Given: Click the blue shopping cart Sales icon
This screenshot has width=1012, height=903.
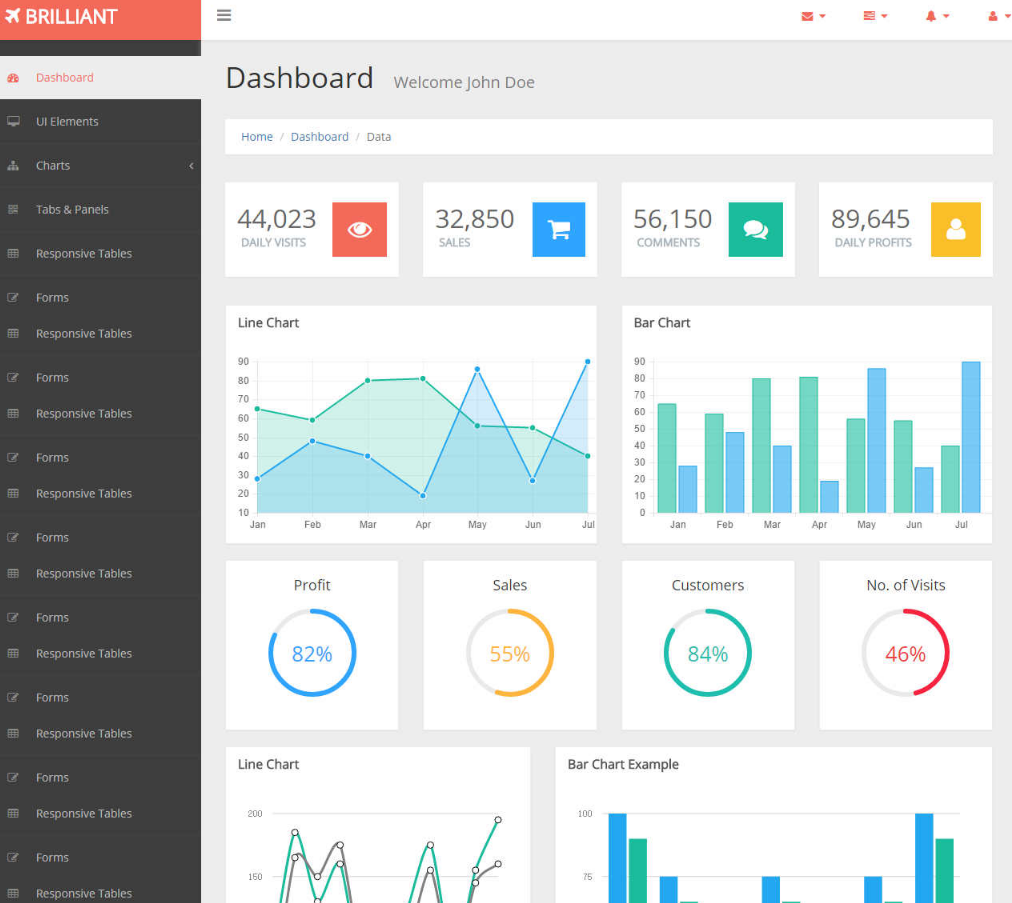Looking at the screenshot, I should [558, 229].
